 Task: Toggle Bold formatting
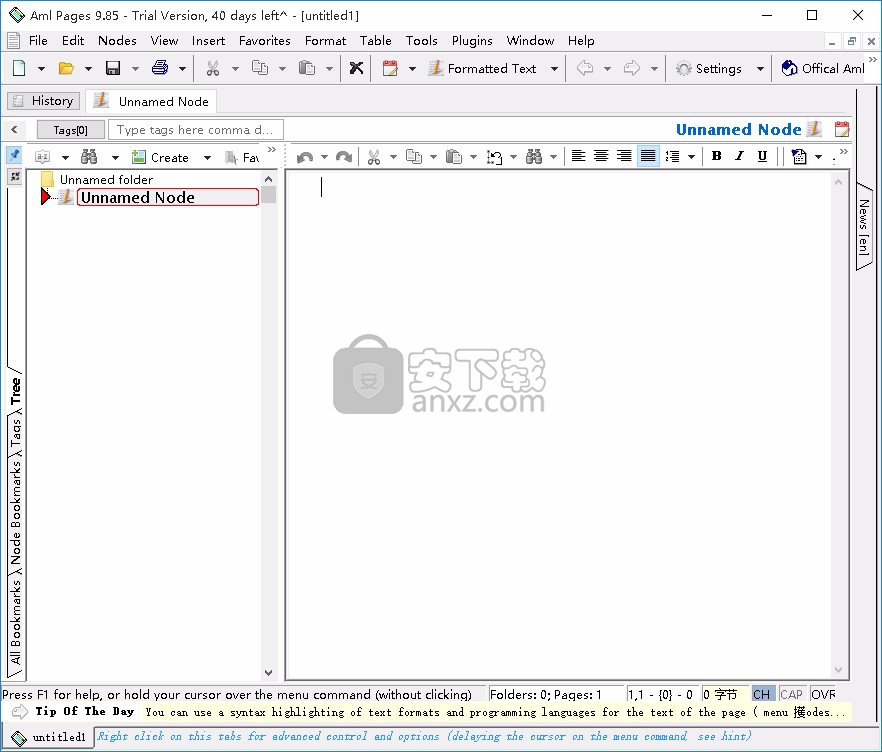(716, 156)
